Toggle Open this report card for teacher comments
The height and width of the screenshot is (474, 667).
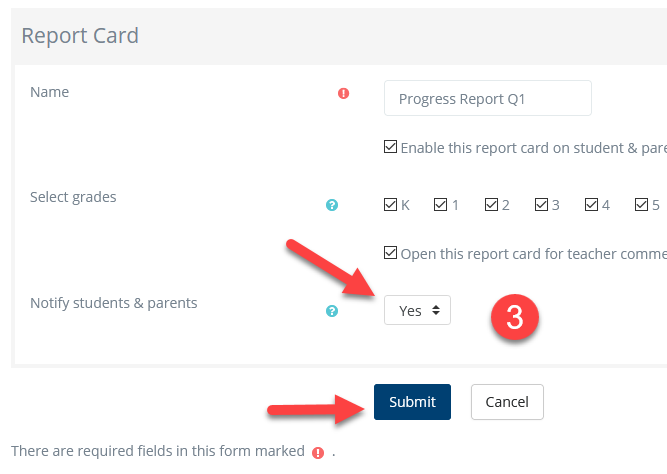pos(391,253)
